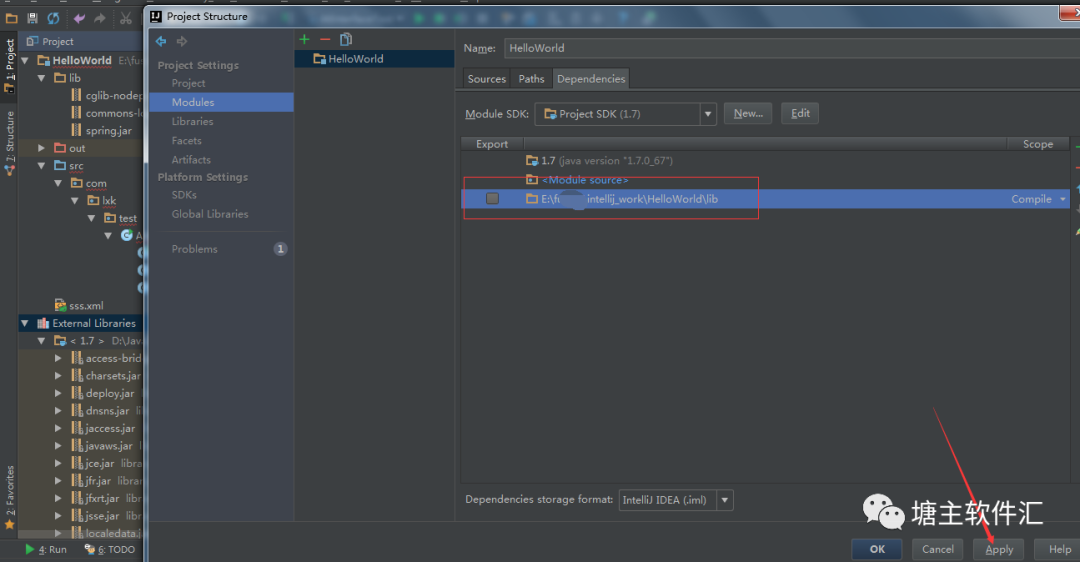1080x562 pixels.
Task: Select the Project view header label
Action: point(50,41)
